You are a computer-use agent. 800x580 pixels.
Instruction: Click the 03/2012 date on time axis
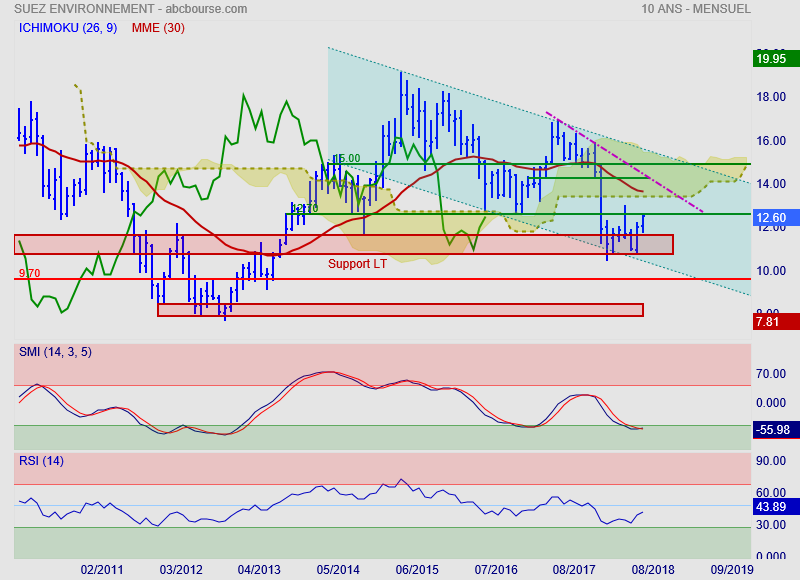(181, 570)
